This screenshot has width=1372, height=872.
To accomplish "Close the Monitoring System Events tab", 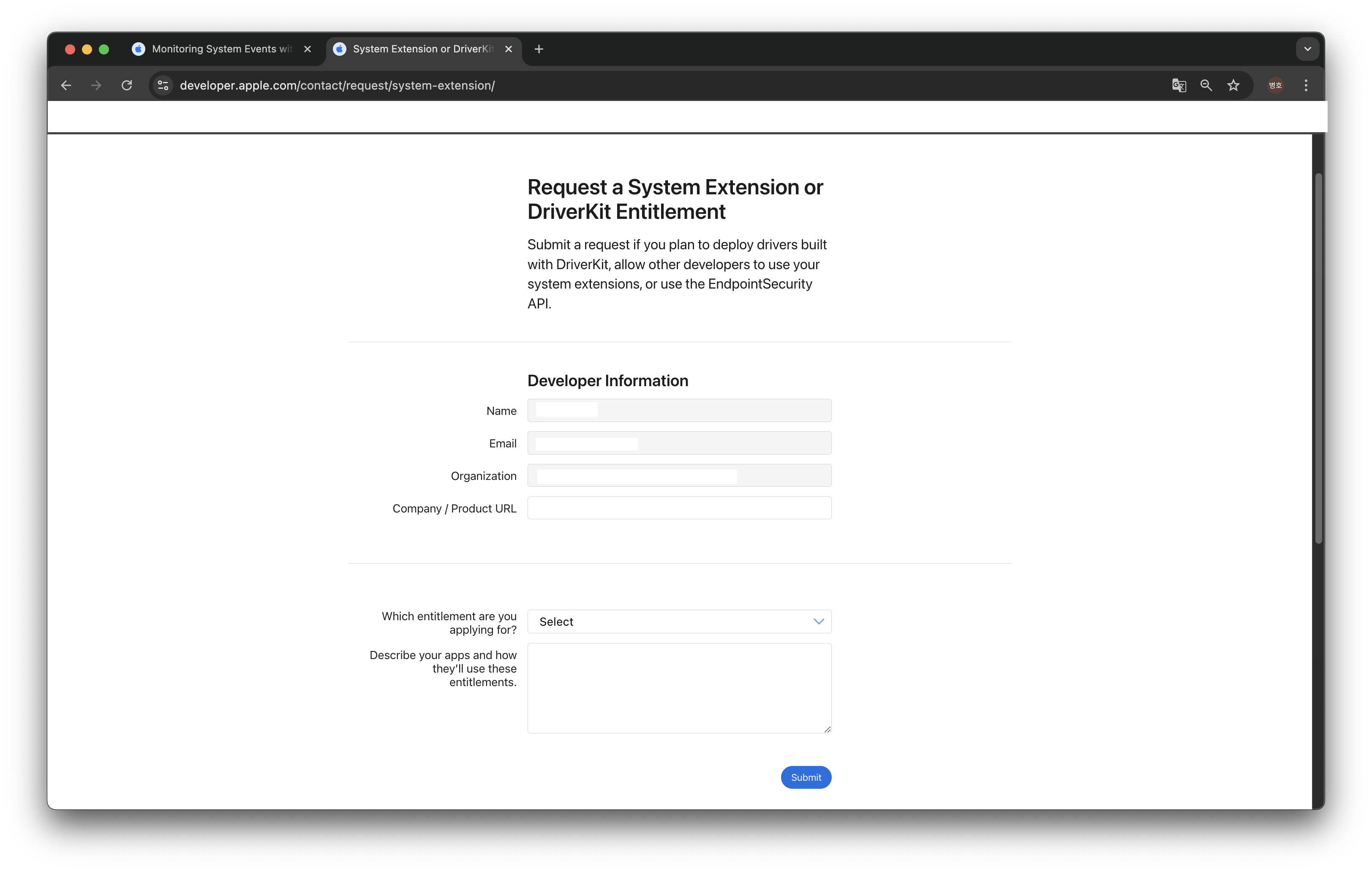I will point(307,49).
